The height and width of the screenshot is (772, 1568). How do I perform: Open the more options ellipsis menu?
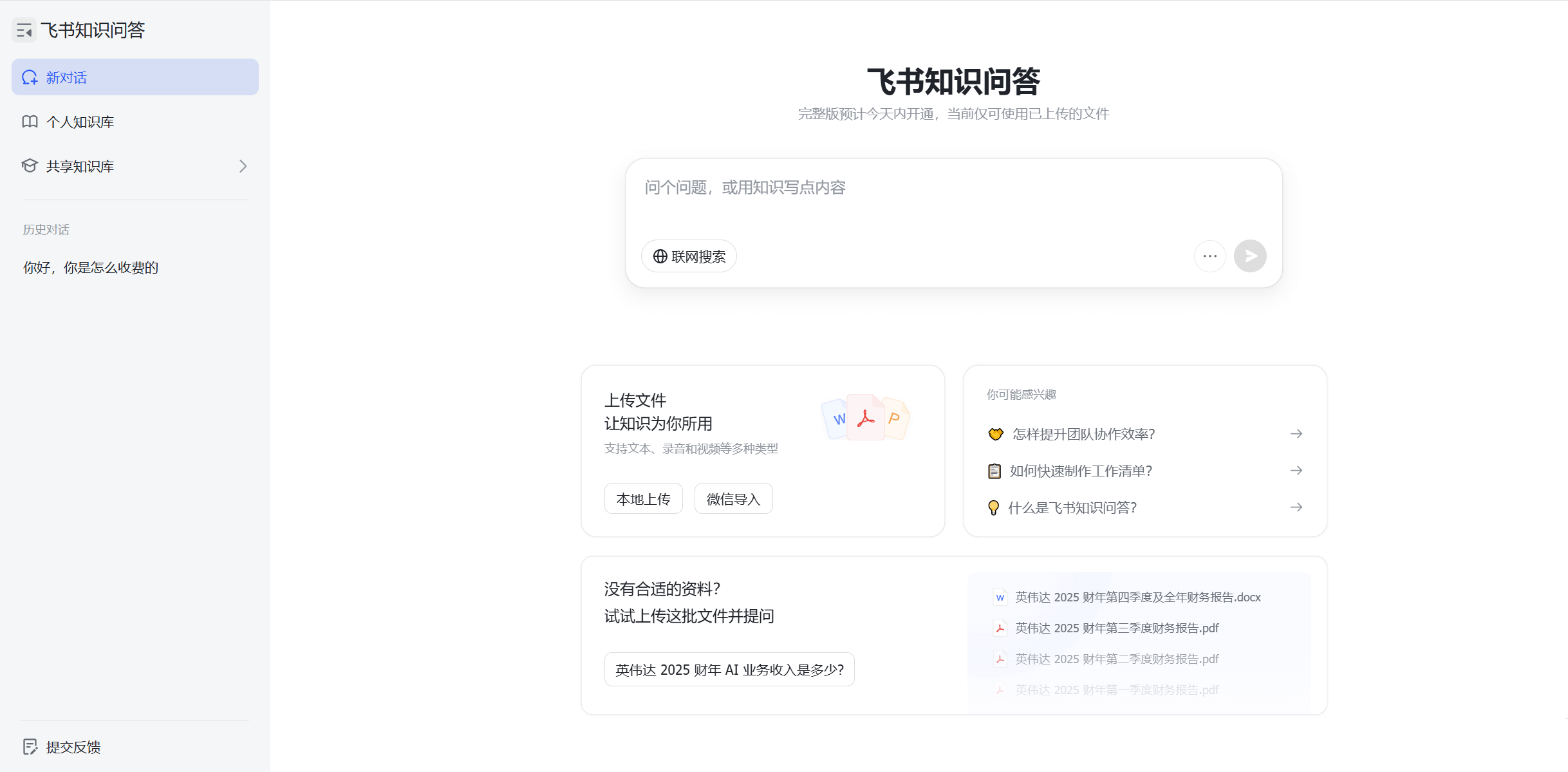pyautogui.click(x=1209, y=256)
